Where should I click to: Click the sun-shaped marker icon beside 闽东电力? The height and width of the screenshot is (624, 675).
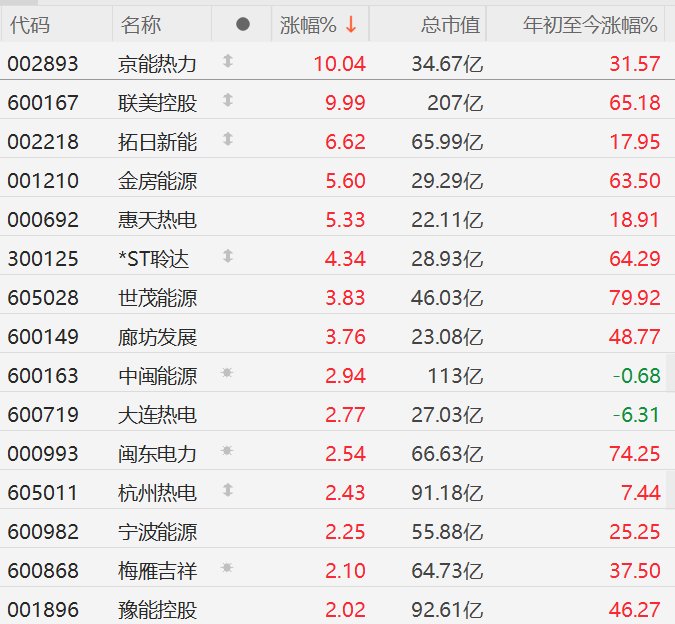click(227, 452)
